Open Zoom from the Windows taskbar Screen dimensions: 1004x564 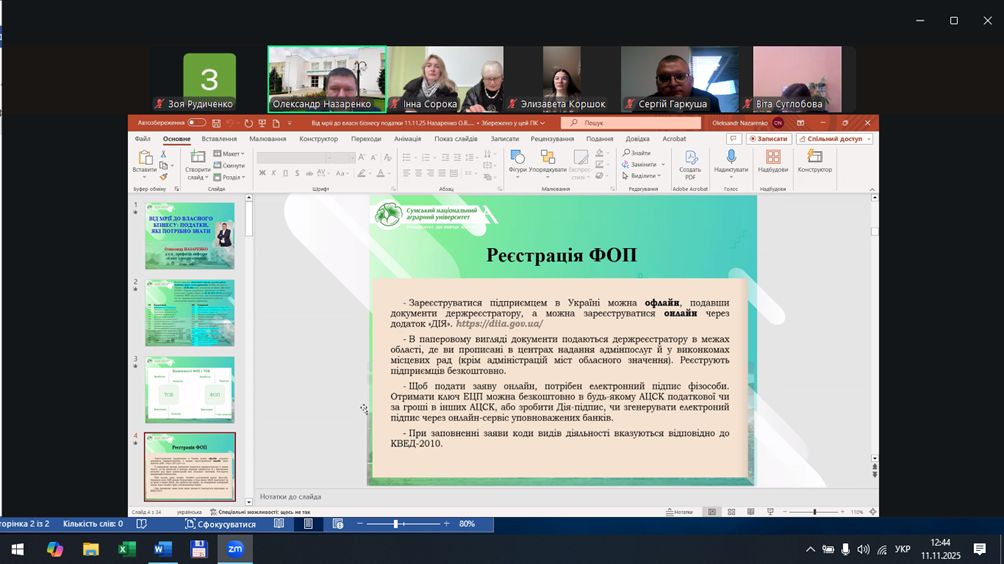click(x=235, y=549)
